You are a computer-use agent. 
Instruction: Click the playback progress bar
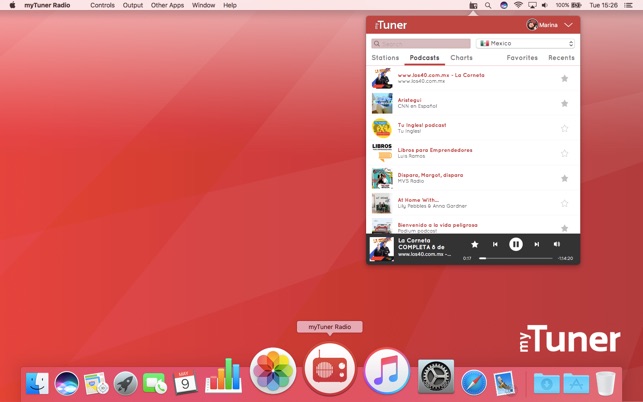pos(515,258)
